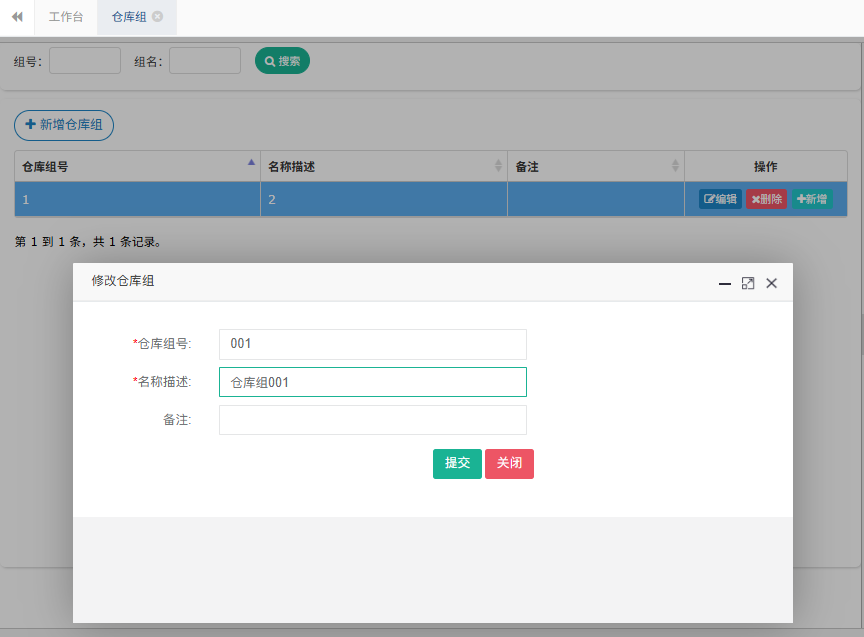Close the 仓库组 tab with x icon
864x637 pixels.
158,17
